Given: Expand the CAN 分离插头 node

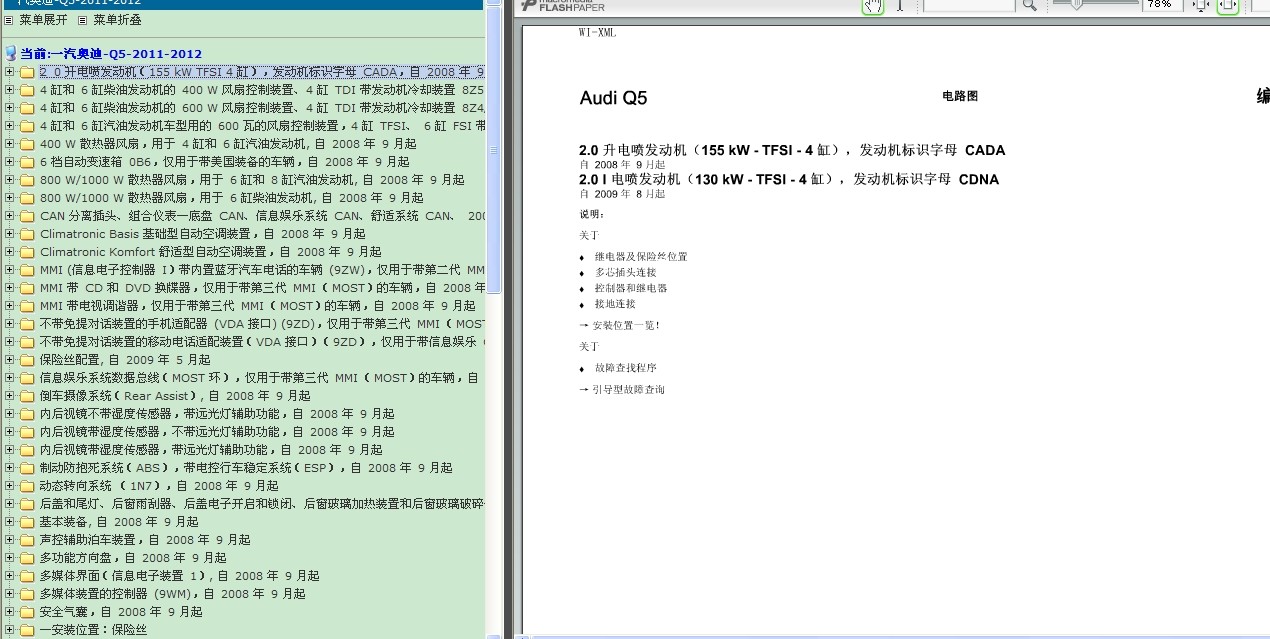Looking at the screenshot, I should [x=9, y=216].
